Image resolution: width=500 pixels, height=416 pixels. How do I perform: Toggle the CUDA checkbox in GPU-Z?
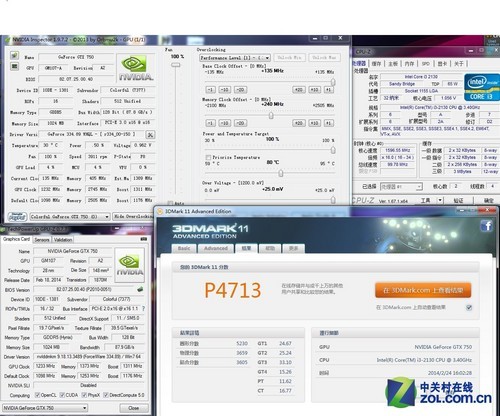tap(62, 395)
